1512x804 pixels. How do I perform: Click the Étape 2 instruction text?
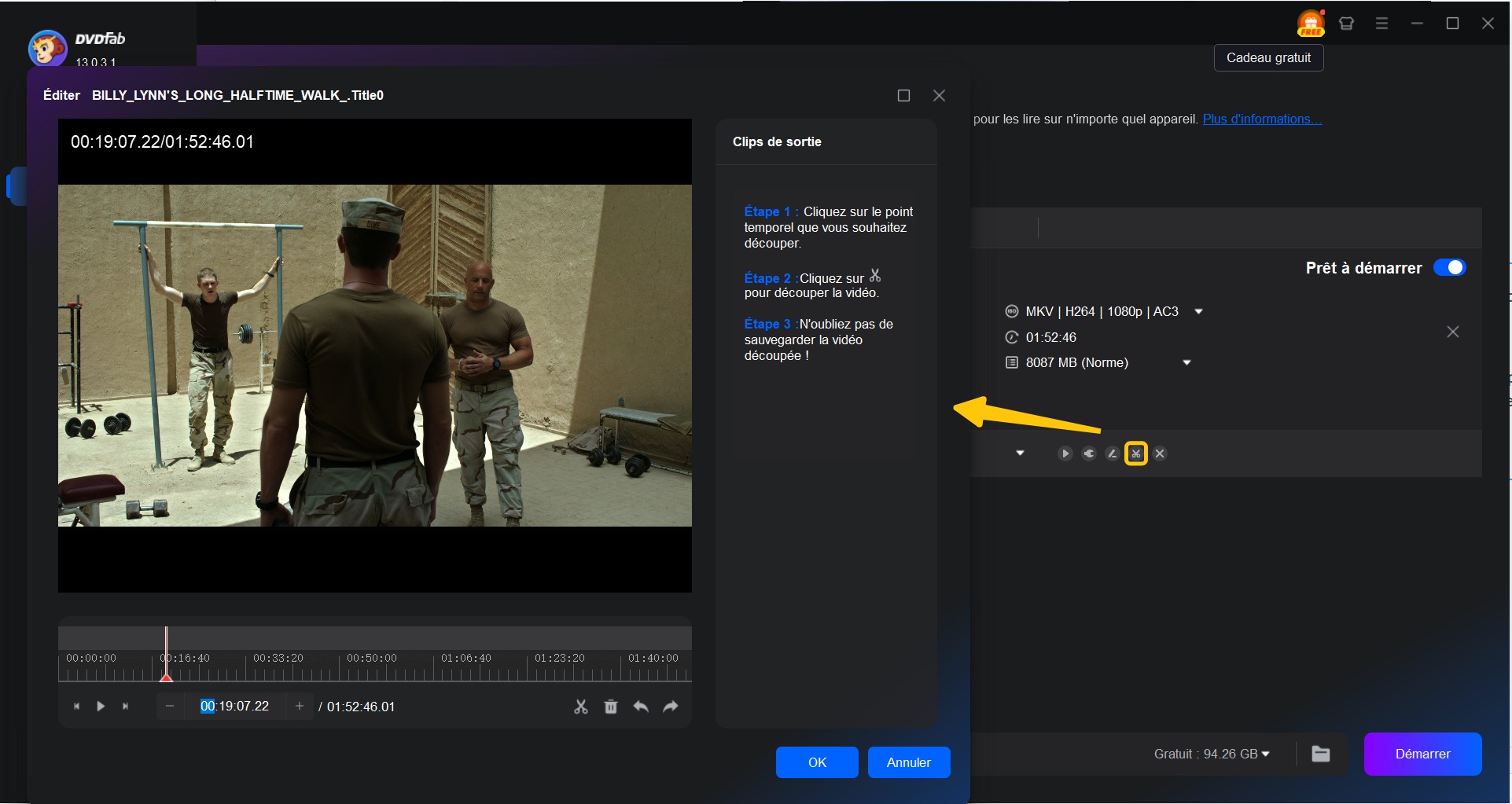pyautogui.click(x=812, y=285)
